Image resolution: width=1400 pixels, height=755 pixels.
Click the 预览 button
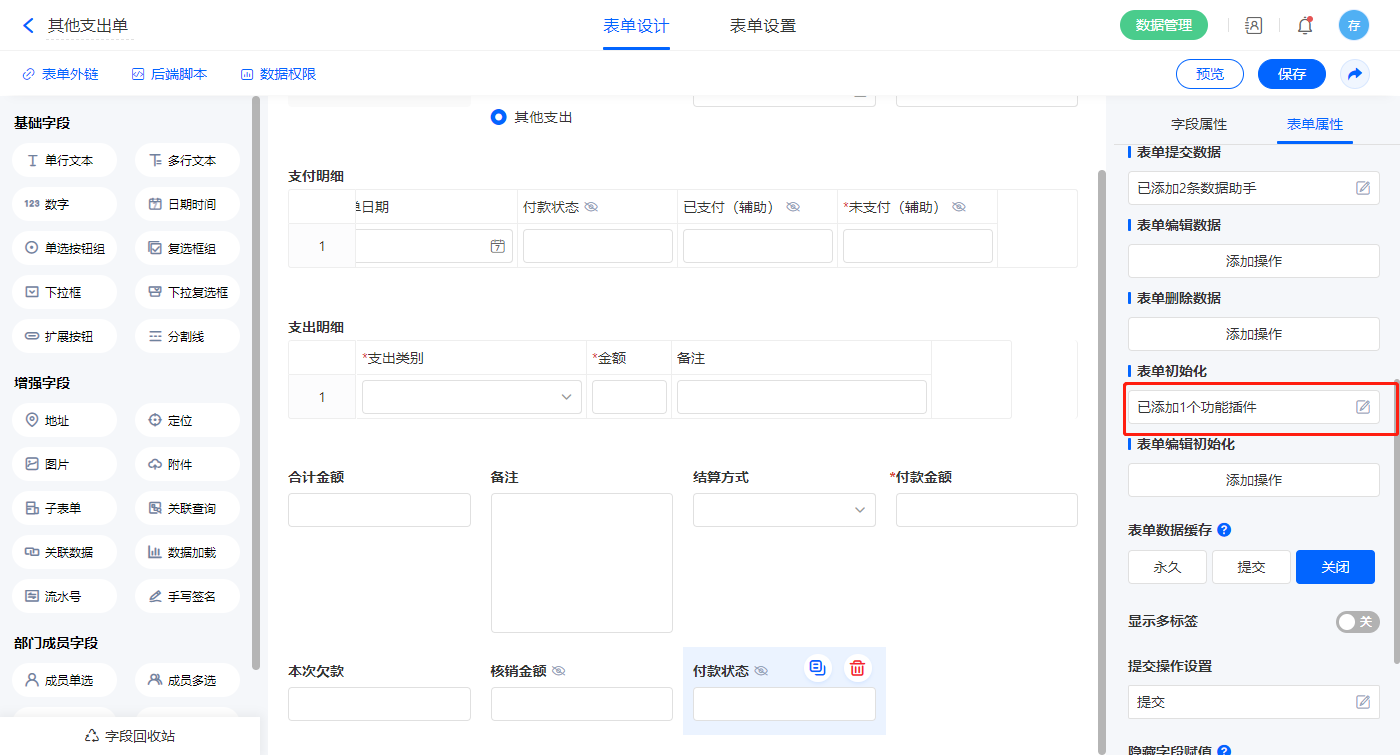coord(1209,74)
